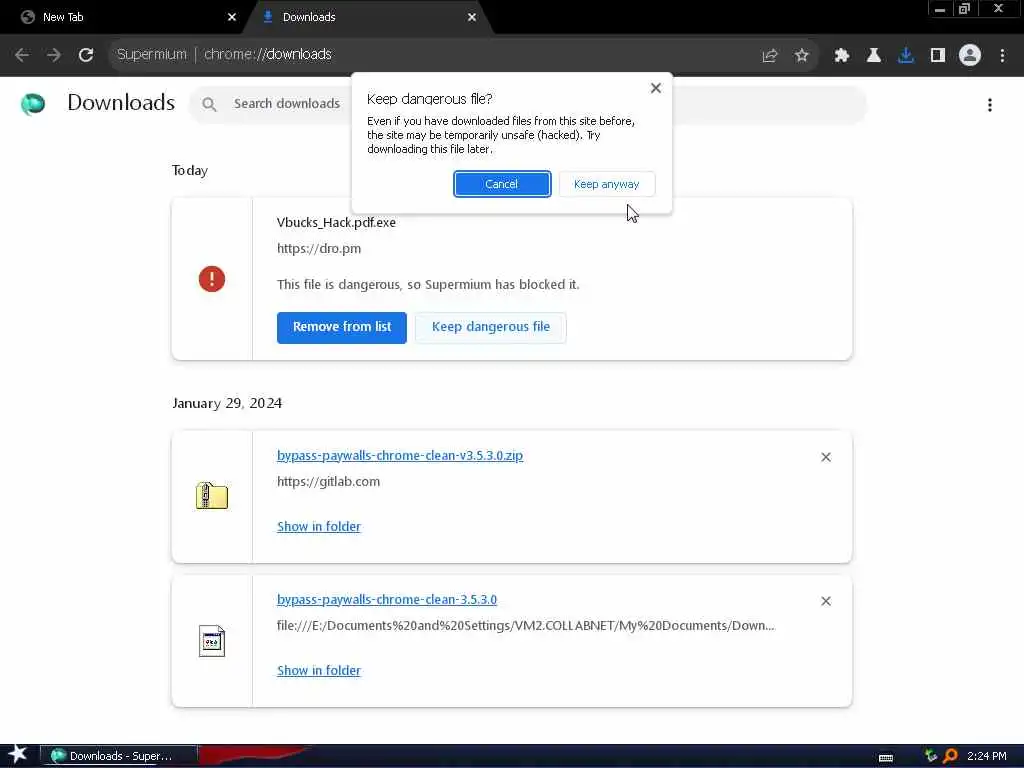
Task: Close the New Tab tab
Action: pos(232,17)
